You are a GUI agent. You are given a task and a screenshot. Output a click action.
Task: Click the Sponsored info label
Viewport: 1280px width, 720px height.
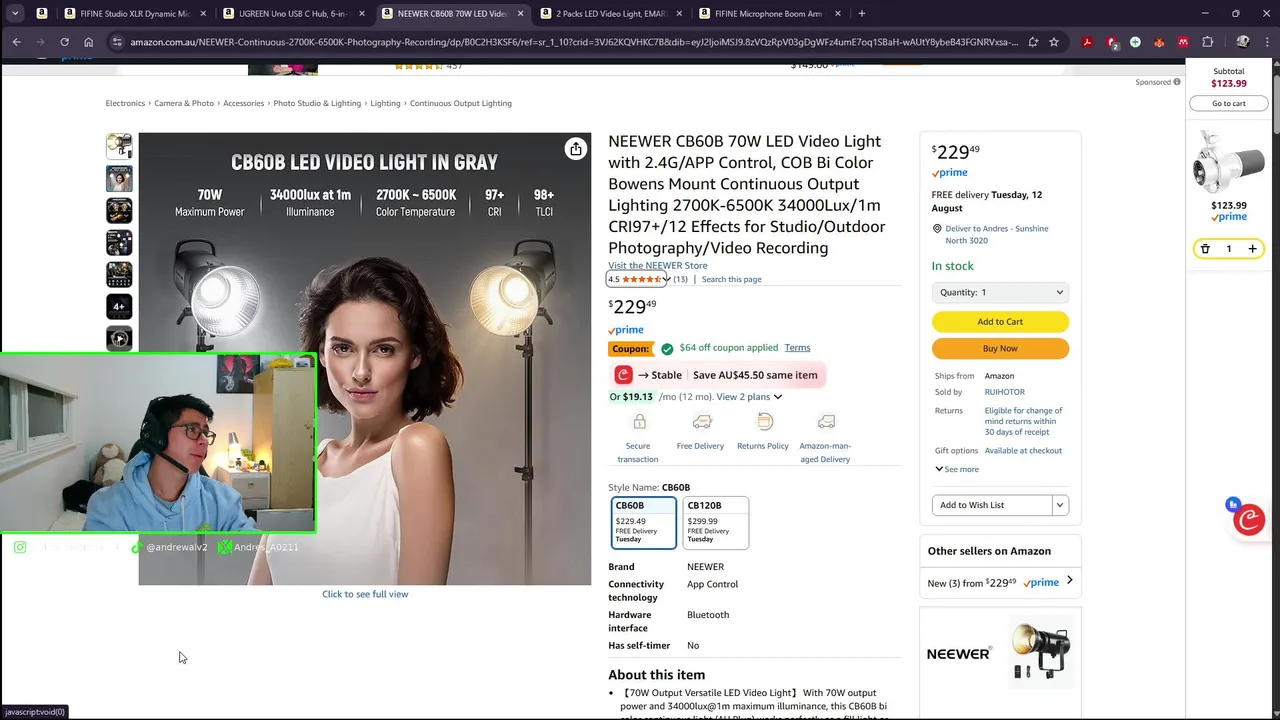tap(1157, 82)
